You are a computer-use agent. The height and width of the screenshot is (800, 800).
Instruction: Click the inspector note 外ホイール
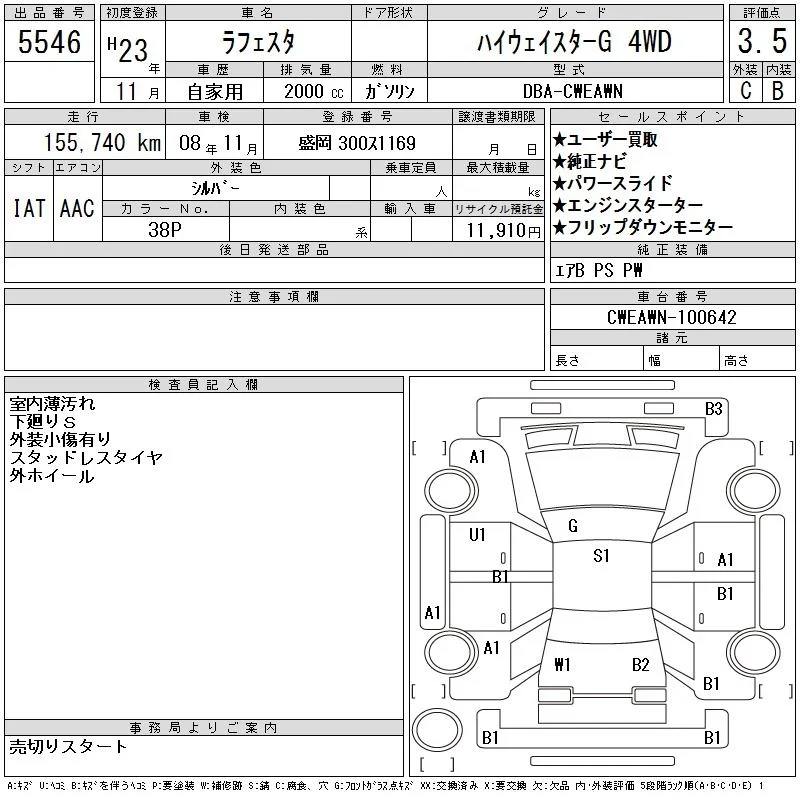(52, 476)
